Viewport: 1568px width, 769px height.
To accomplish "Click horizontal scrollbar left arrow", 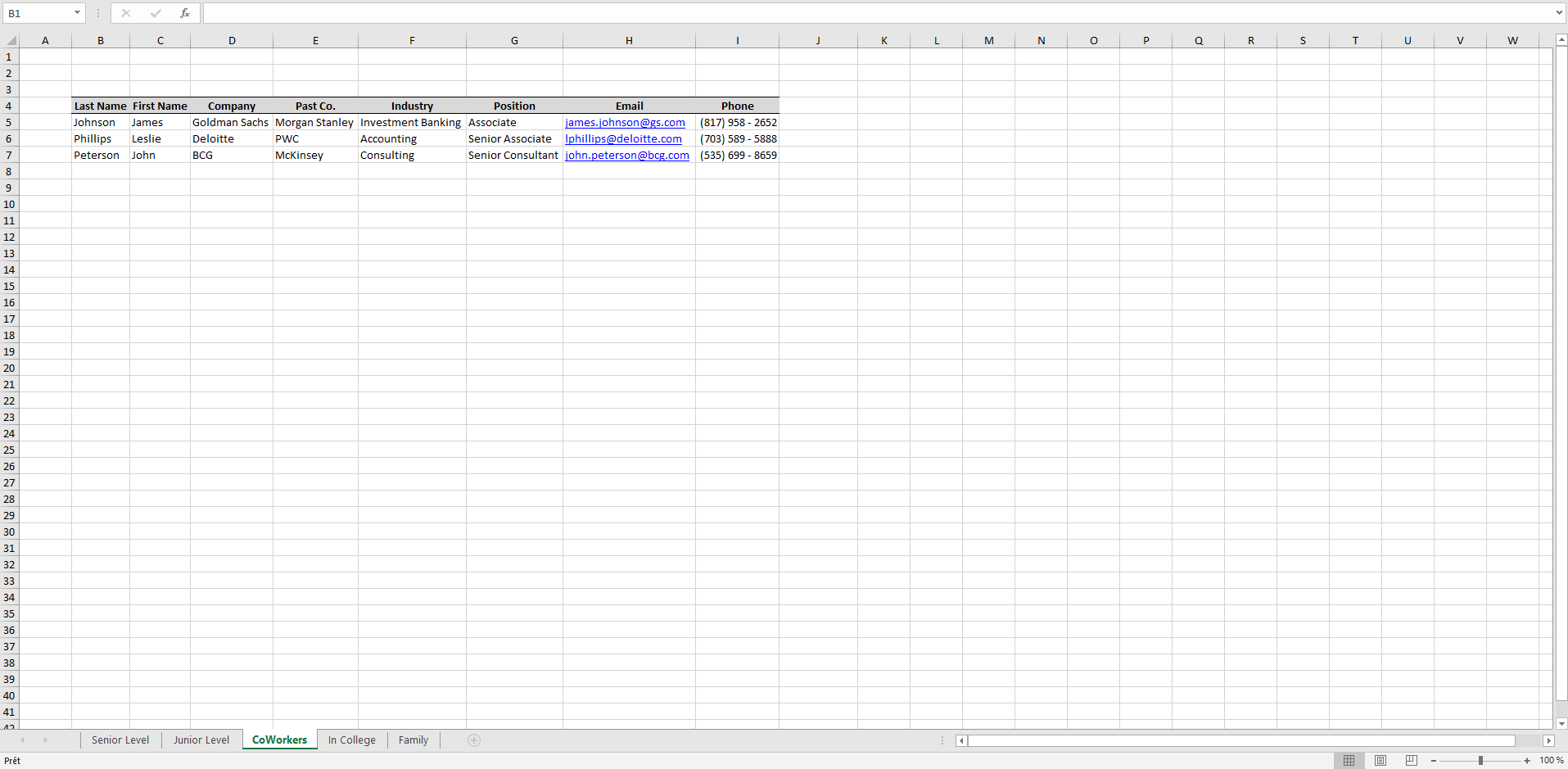I will click(x=961, y=740).
